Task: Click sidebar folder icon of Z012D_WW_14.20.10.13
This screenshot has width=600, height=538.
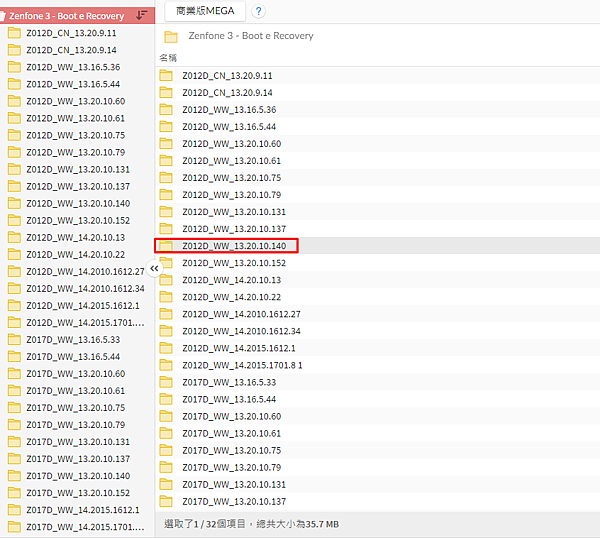Action: [x=14, y=237]
